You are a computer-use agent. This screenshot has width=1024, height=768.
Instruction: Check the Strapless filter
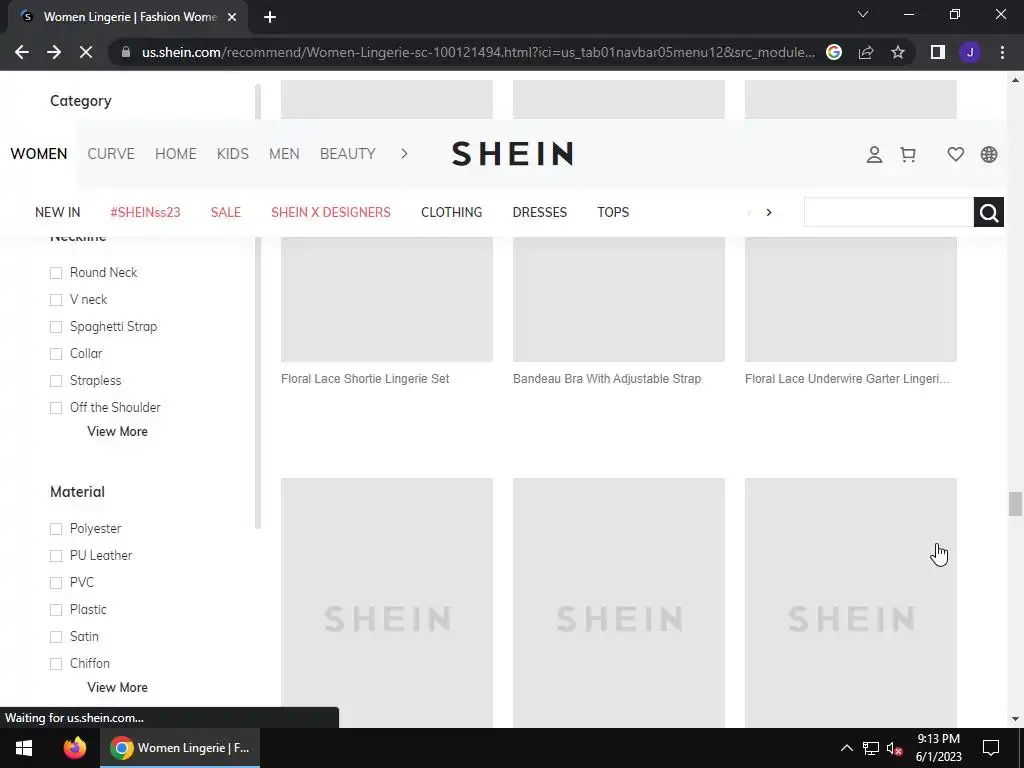coord(56,381)
